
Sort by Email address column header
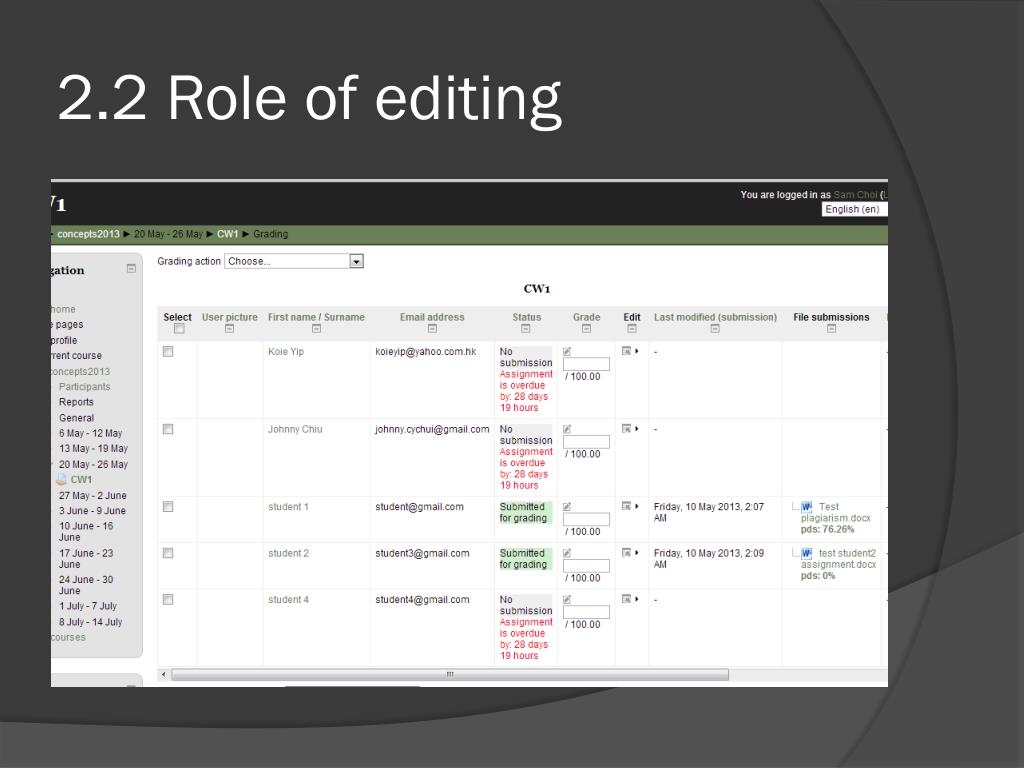[432, 317]
